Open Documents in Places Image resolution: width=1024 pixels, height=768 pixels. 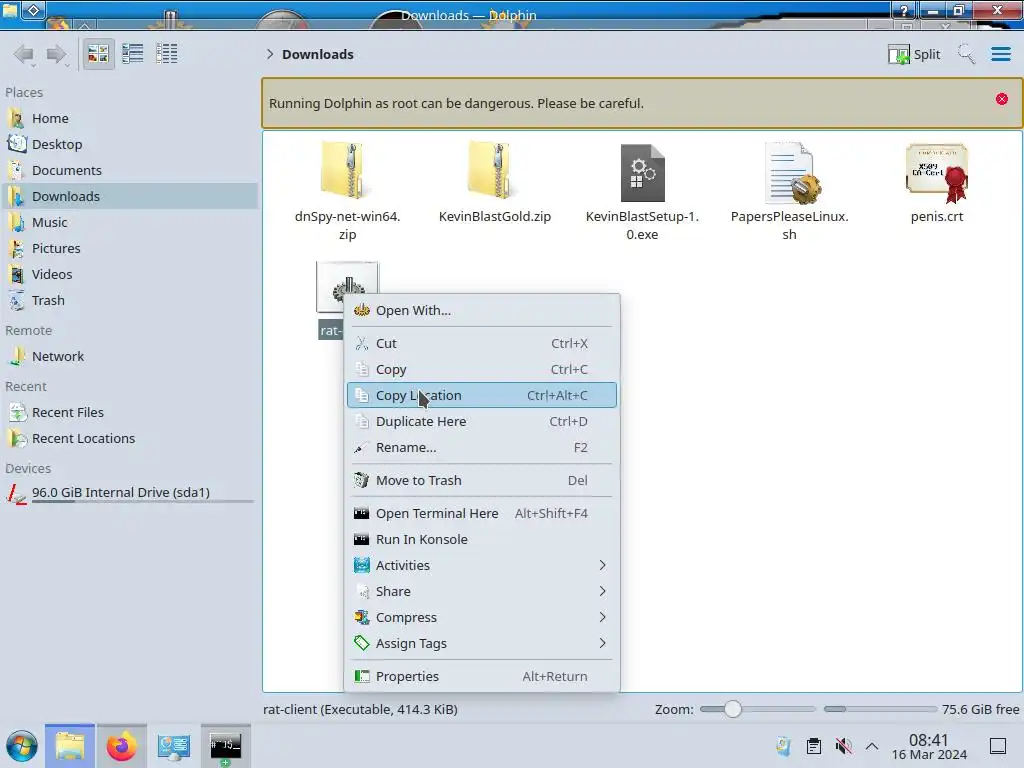pyautogui.click(x=129, y=170)
